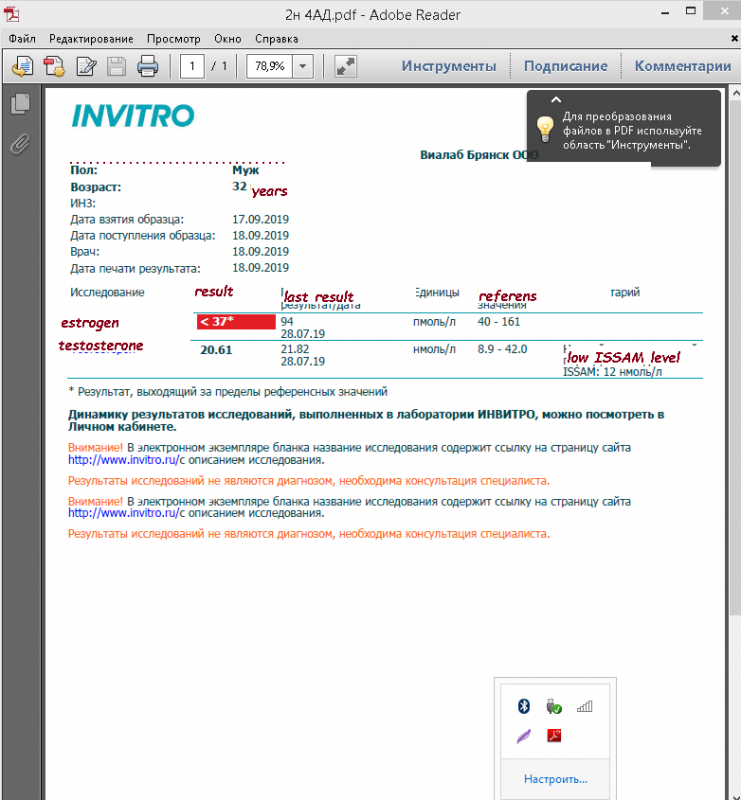Click the Bluetooth tray icon

point(524,706)
